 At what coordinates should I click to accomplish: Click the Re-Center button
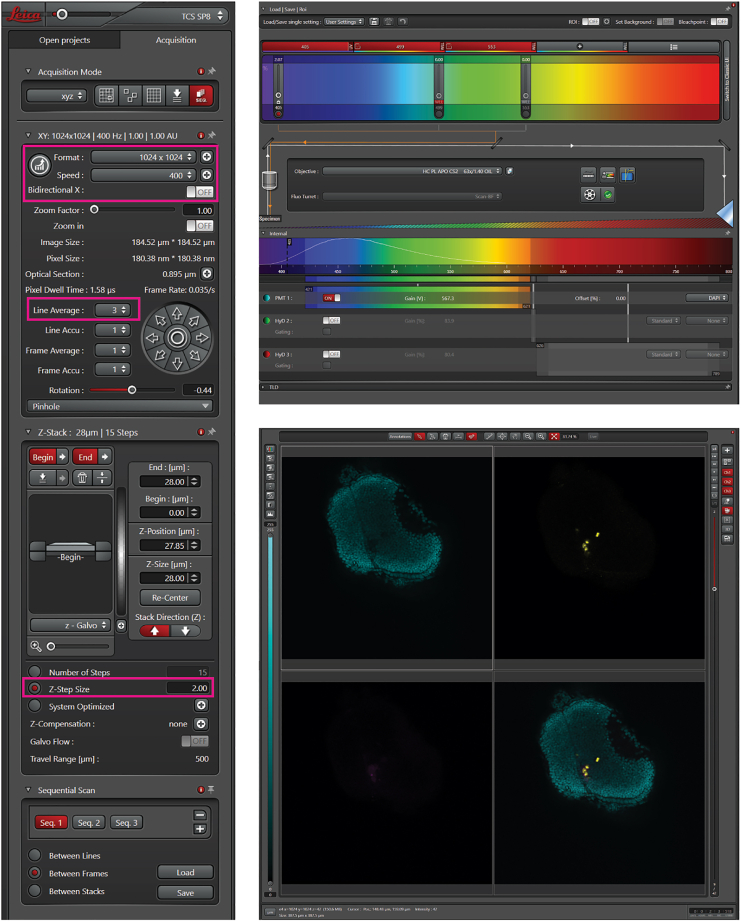click(163, 597)
